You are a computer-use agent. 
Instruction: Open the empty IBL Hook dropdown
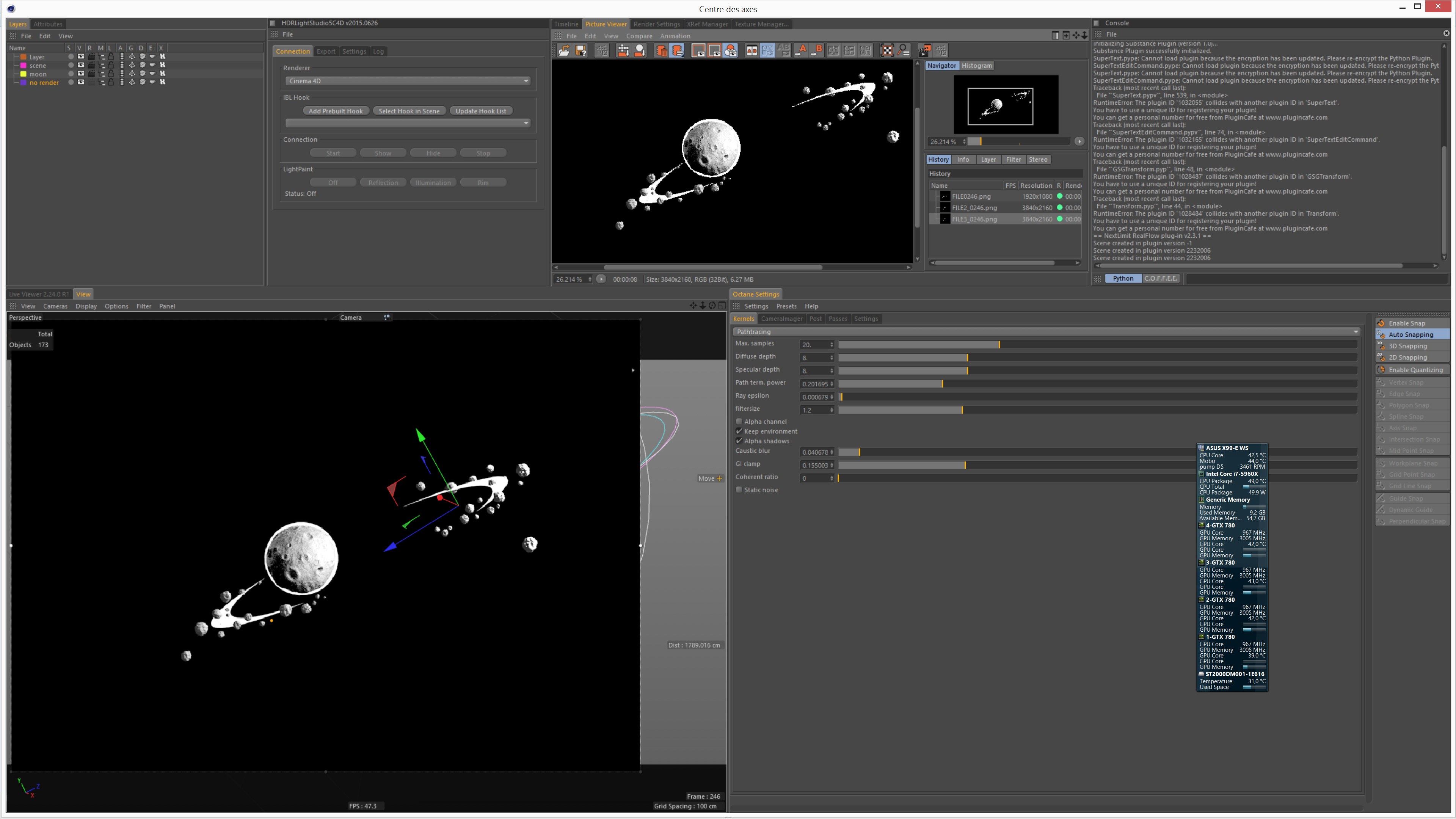click(408, 122)
